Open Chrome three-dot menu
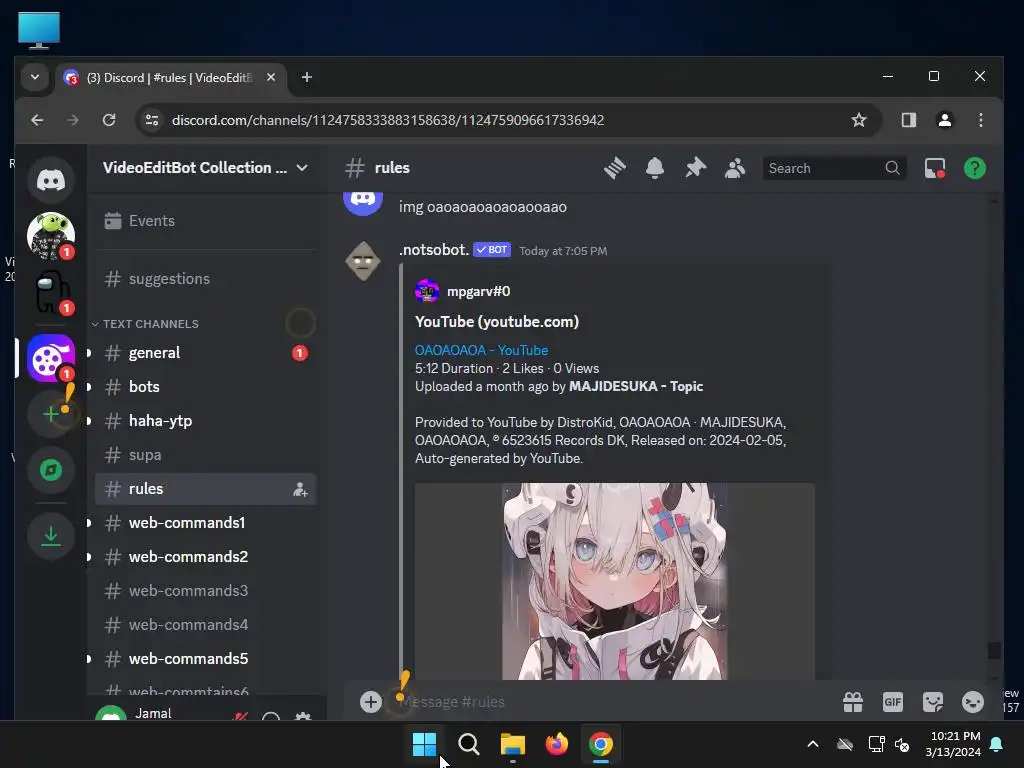1024x768 pixels. click(x=980, y=120)
